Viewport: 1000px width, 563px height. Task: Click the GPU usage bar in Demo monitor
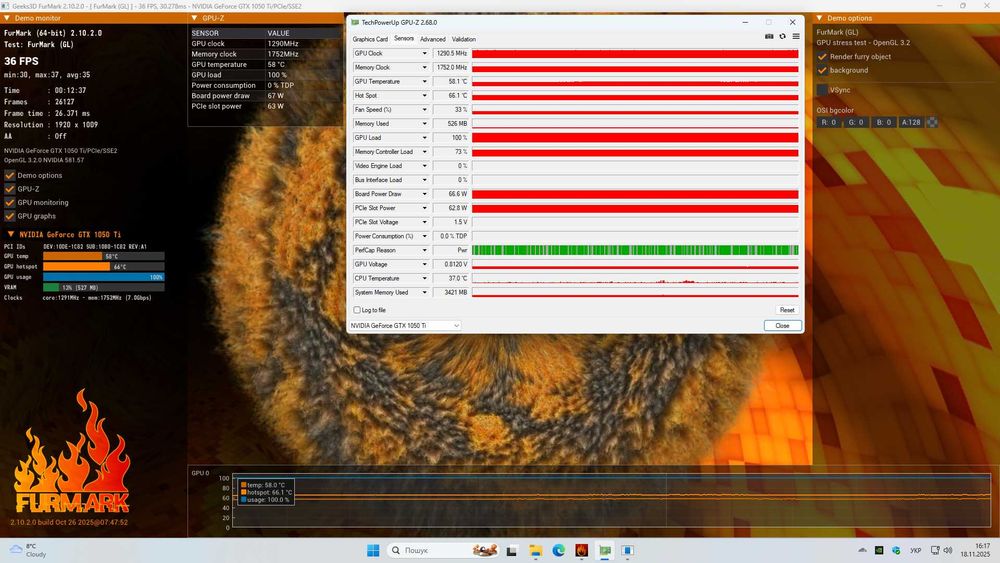(103, 277)
